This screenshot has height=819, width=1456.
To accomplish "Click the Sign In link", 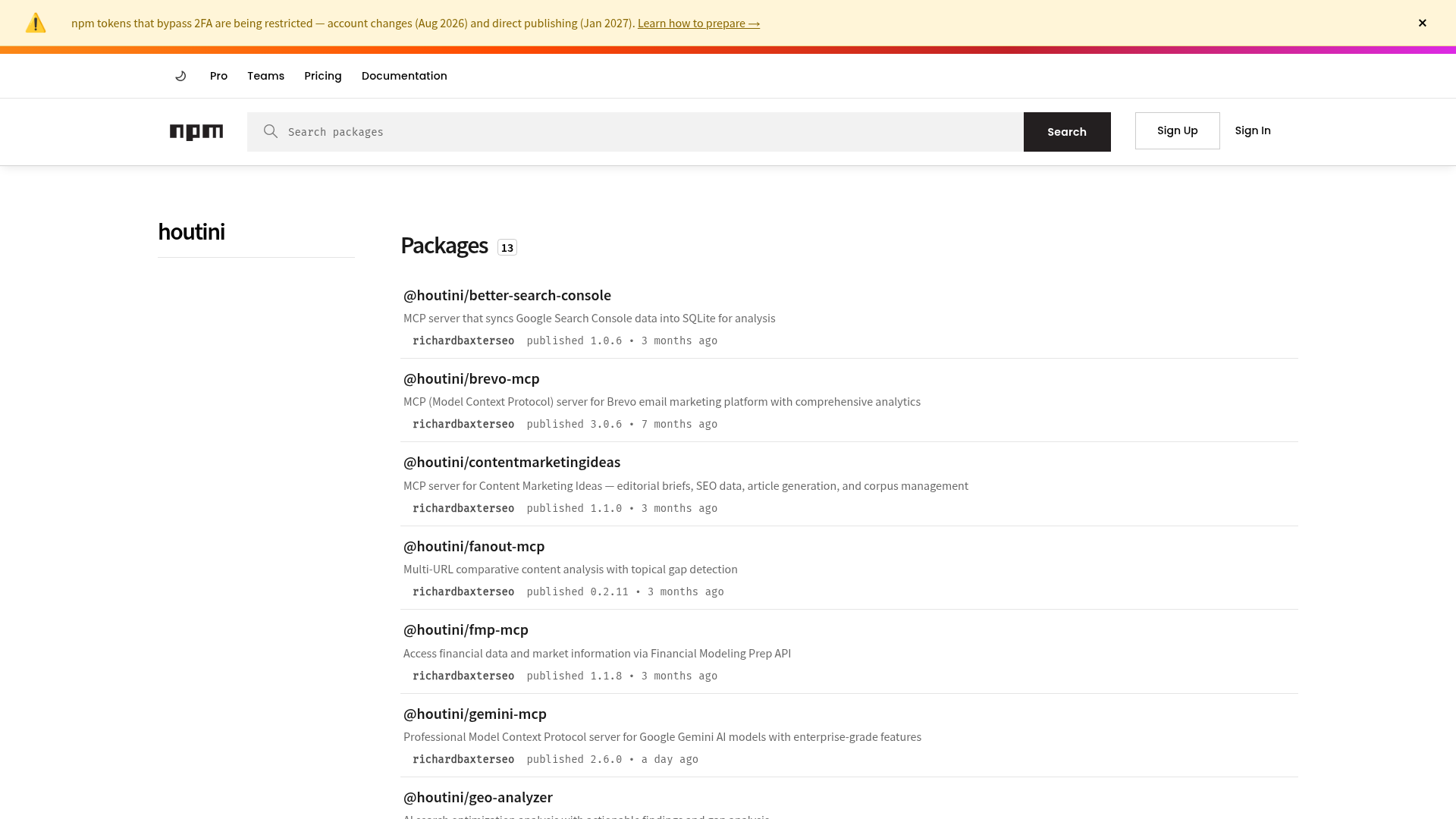I will (1253, 130).
